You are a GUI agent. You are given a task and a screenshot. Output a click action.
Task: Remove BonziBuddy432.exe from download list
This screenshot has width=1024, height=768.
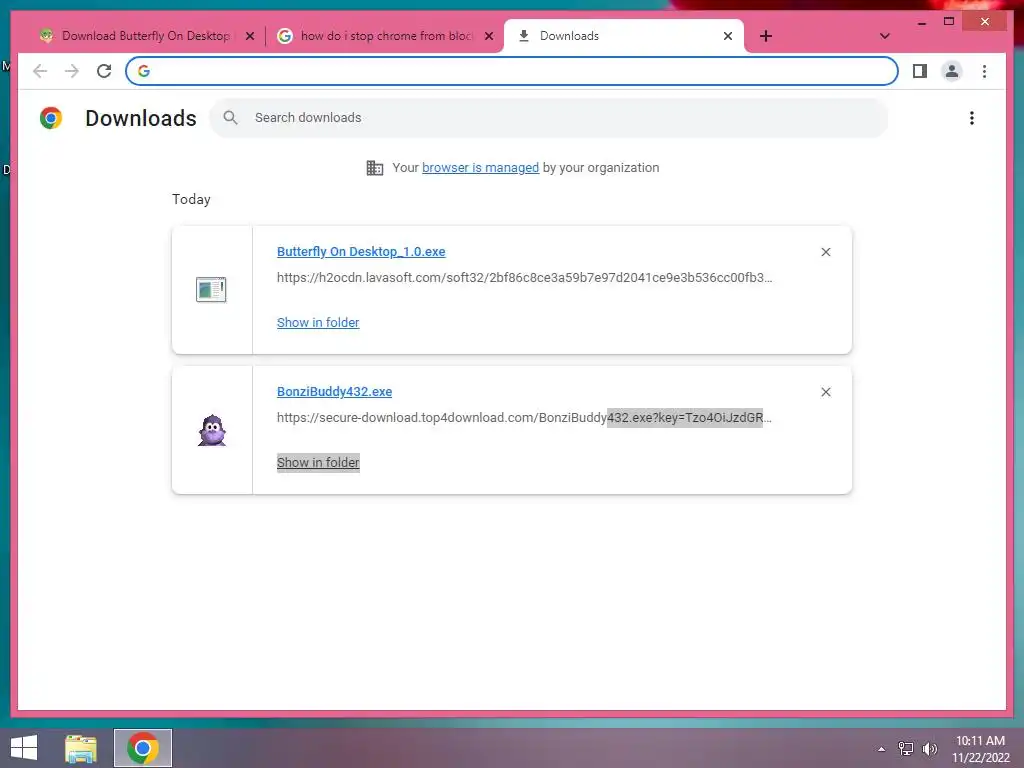(x=825, y=392)
